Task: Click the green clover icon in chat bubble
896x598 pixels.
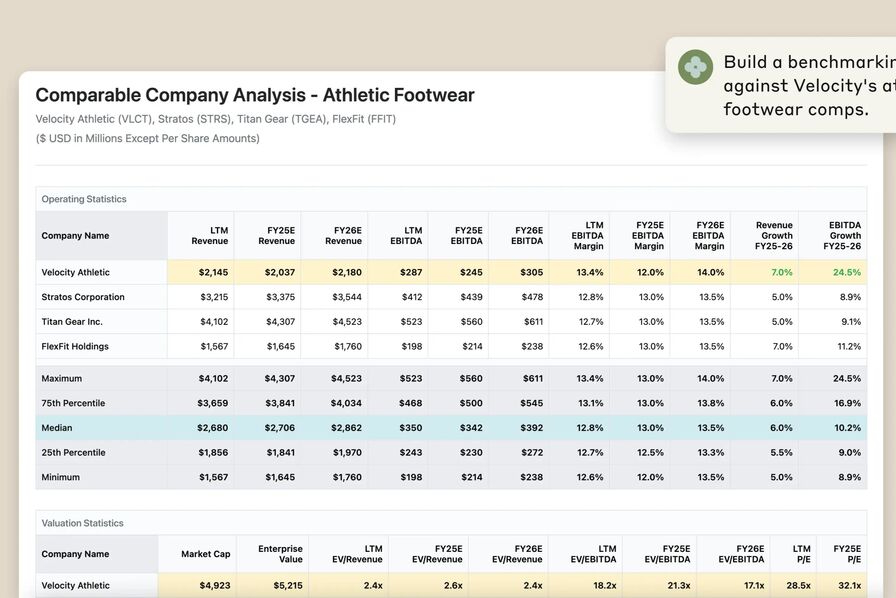Action: tap(695, 67)
